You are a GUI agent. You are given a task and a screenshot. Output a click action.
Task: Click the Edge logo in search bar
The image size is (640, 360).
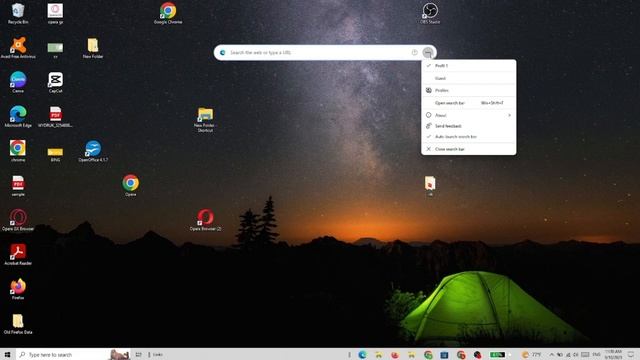222,53
